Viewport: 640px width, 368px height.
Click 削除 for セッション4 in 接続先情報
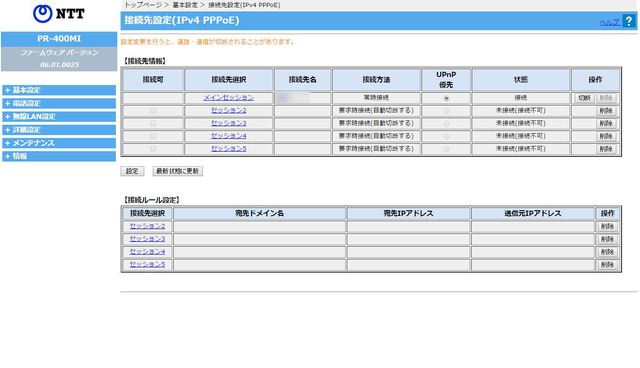click(606, 136)
